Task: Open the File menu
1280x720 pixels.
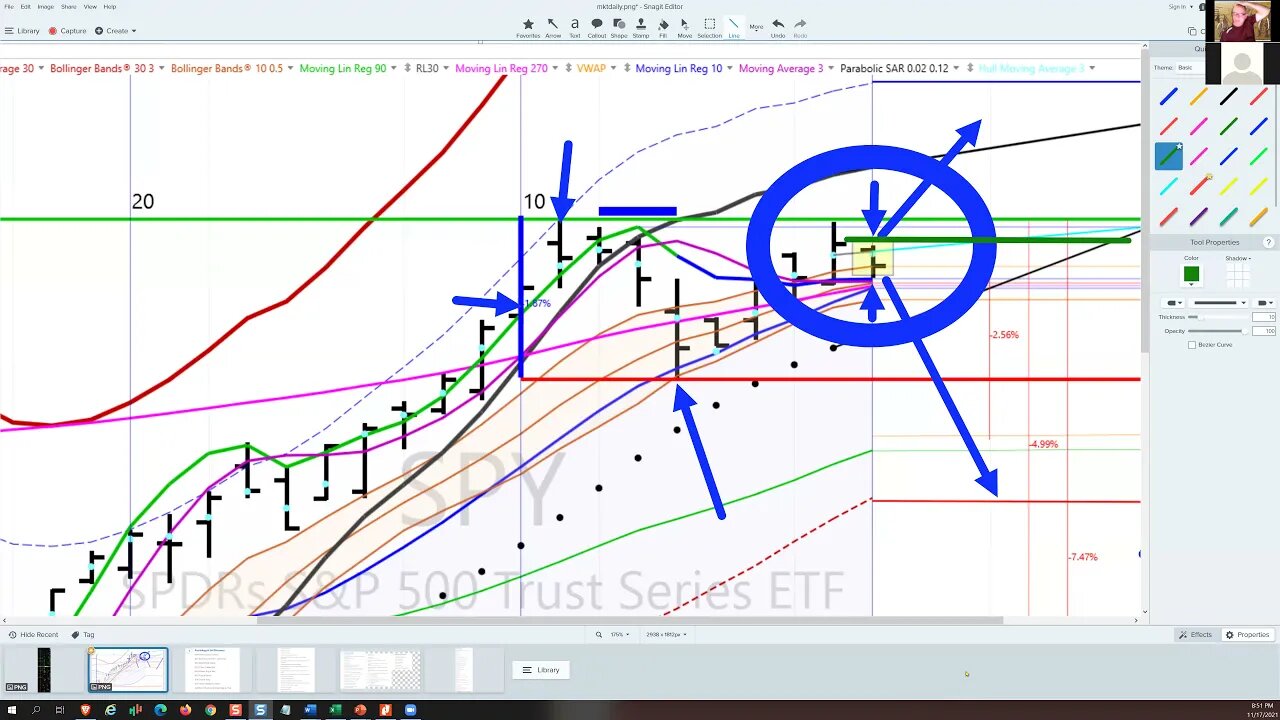Action: pyautogui.click(x=9, y=6)
